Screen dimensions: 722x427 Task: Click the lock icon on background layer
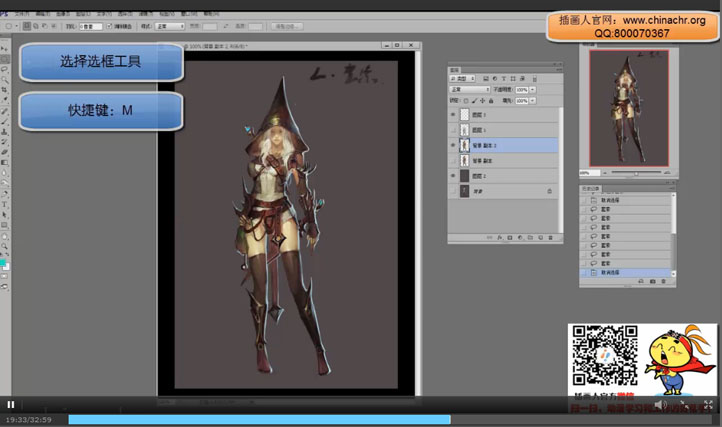549,190
